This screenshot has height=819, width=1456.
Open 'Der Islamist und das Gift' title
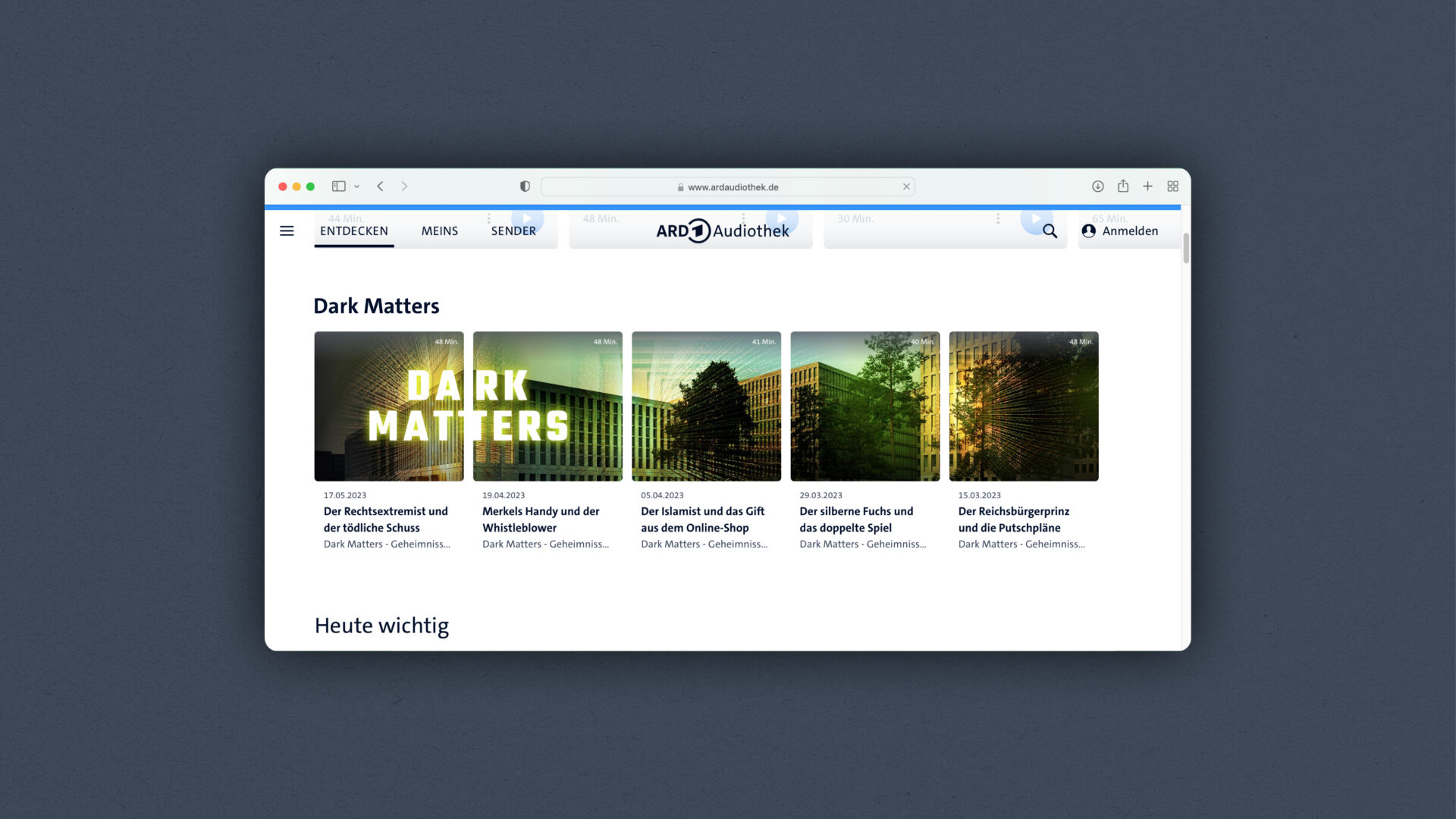point(702,519)
